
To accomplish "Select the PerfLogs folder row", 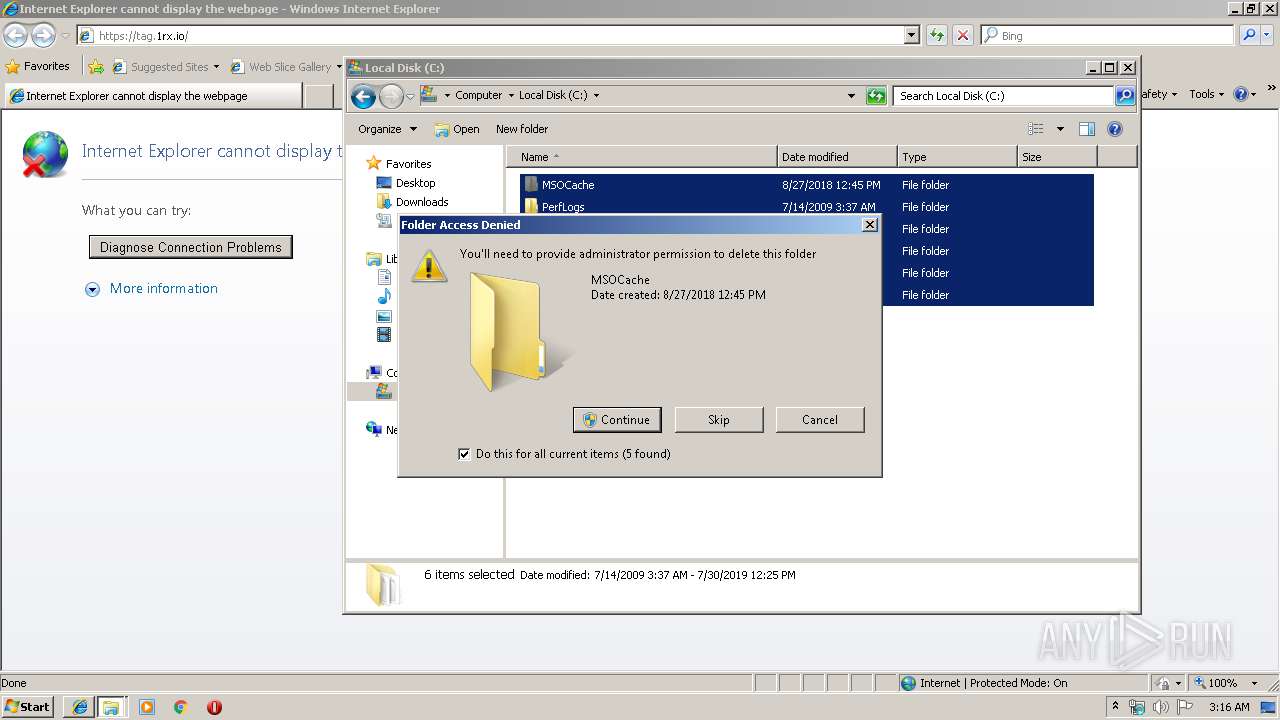I will pyautogui.click(x=807, y=207).
